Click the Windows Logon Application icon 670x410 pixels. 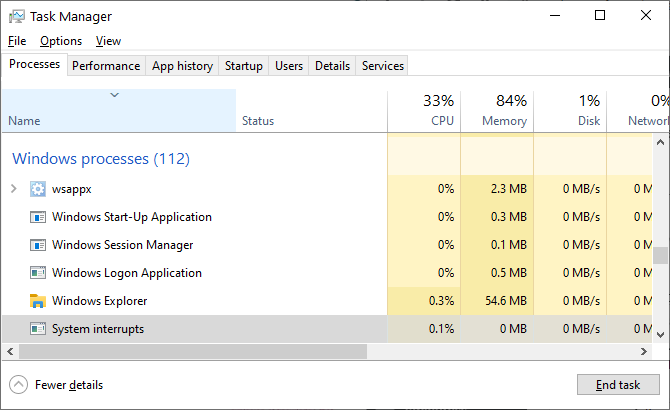(38, 273)
